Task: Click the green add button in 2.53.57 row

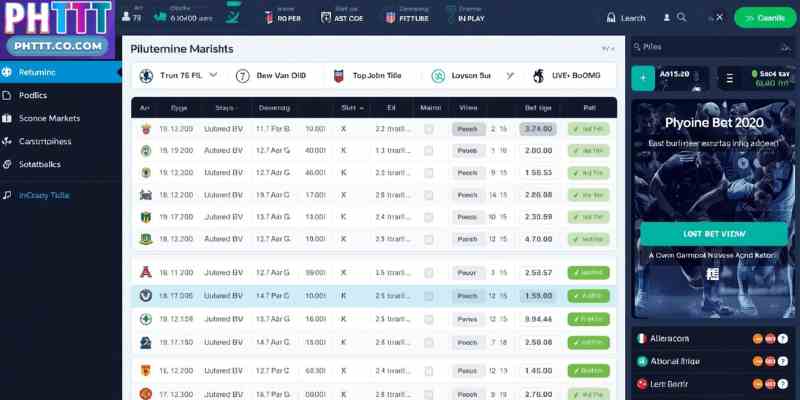Action: (x=588, y=273)
